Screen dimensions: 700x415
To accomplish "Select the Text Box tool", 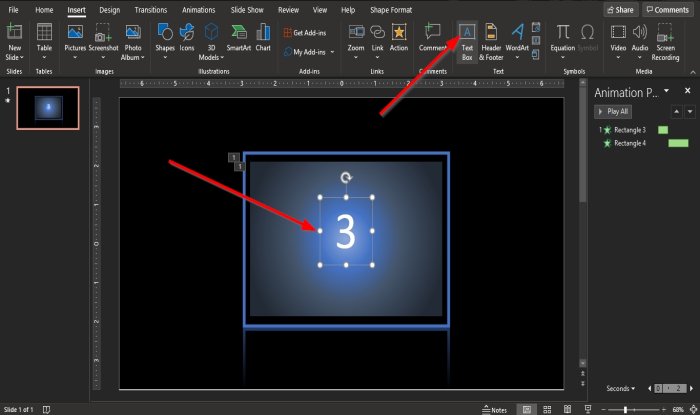I will pos(467,42).
